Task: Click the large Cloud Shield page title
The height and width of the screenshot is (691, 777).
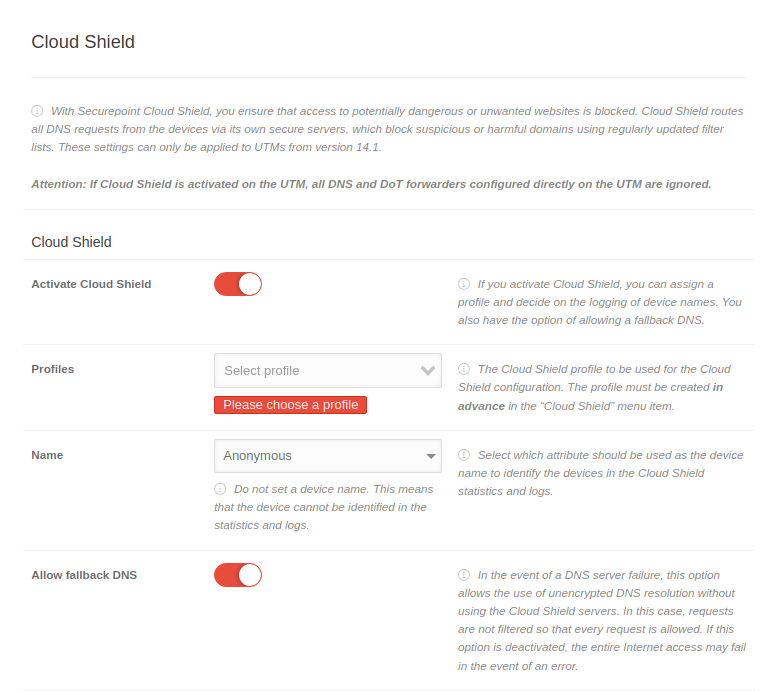Action: (x=83, y=42)
